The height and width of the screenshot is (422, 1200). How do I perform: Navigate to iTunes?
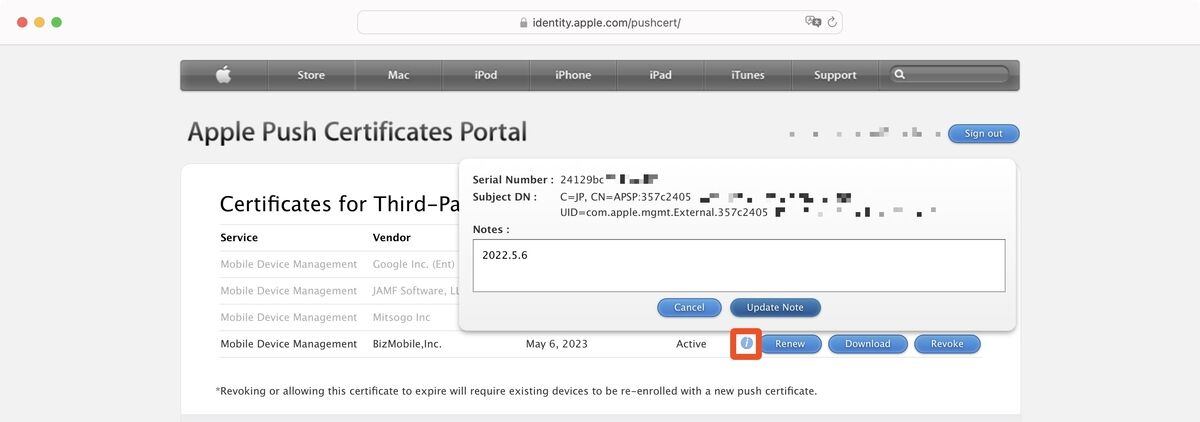(x=747, y=75)
